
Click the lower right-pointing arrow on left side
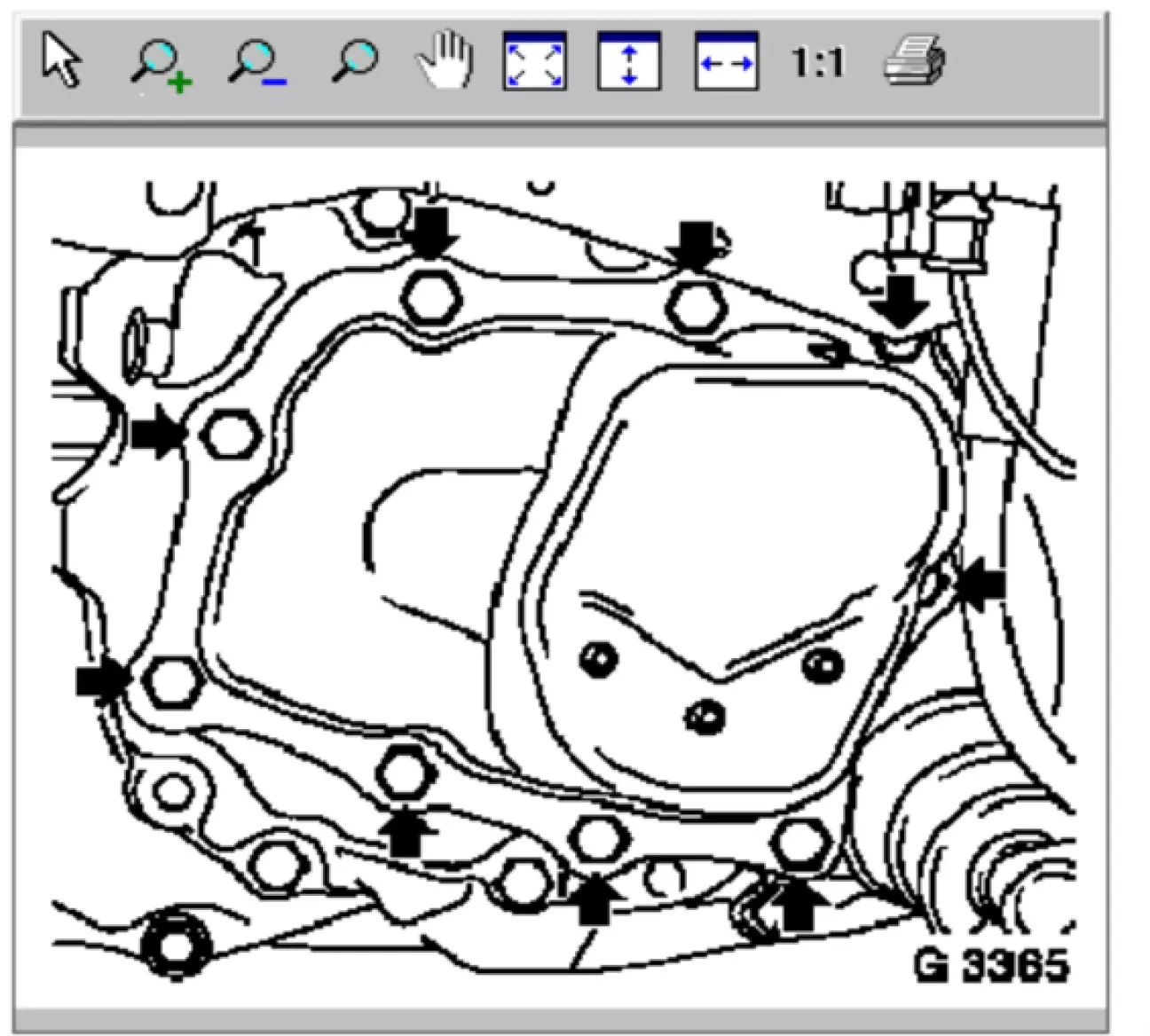tap(102, 681)
